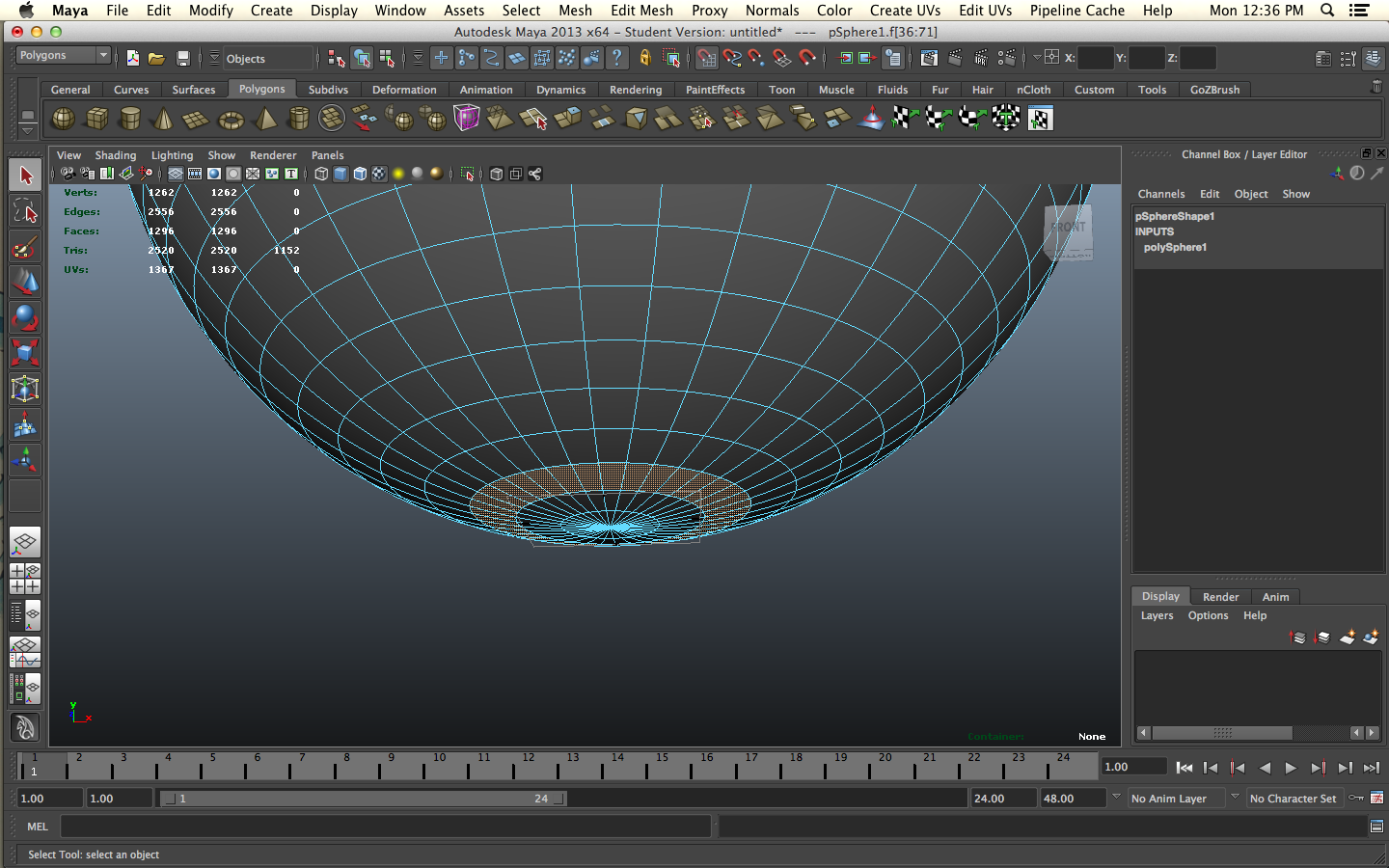Select the Universal Manipulator tool
1389x868 pixels.
25,389
